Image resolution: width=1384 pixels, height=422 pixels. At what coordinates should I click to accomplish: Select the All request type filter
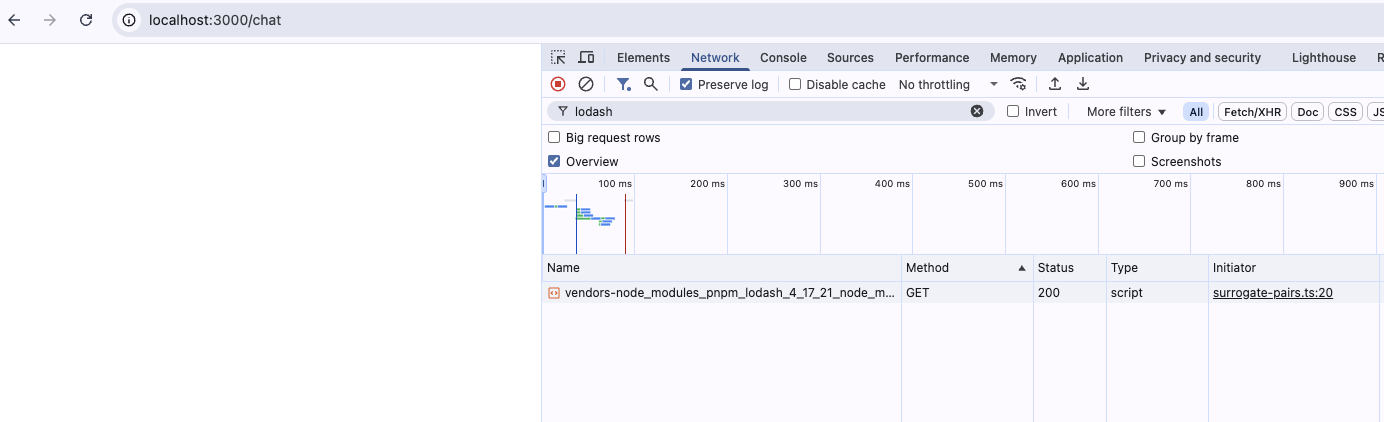pos(1196,112)
